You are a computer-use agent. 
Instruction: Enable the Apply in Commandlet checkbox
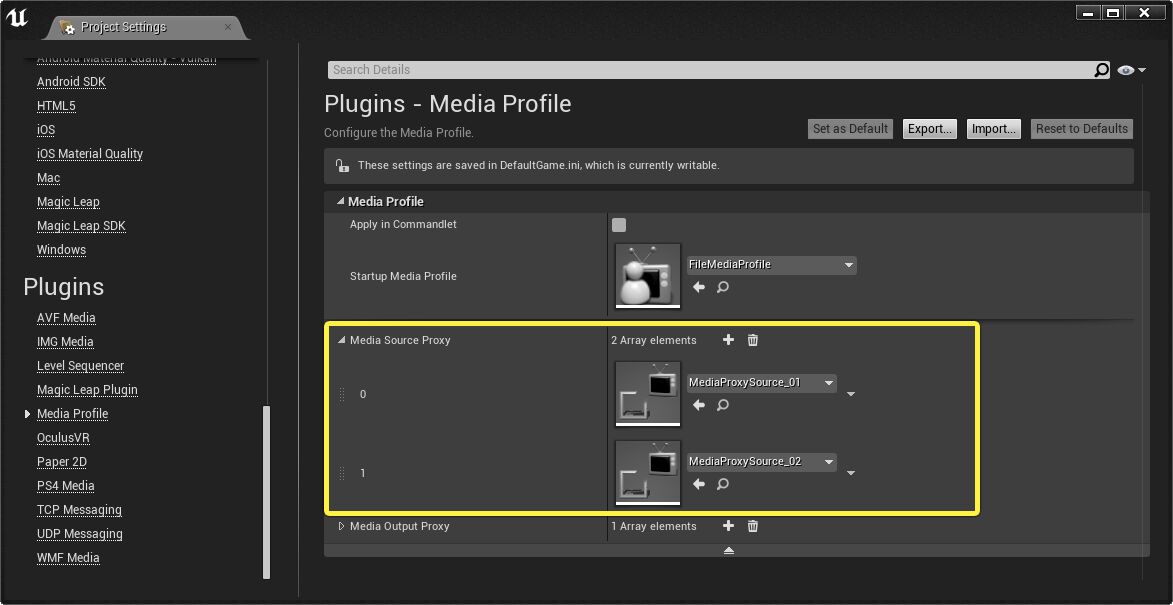coord(618,225)
